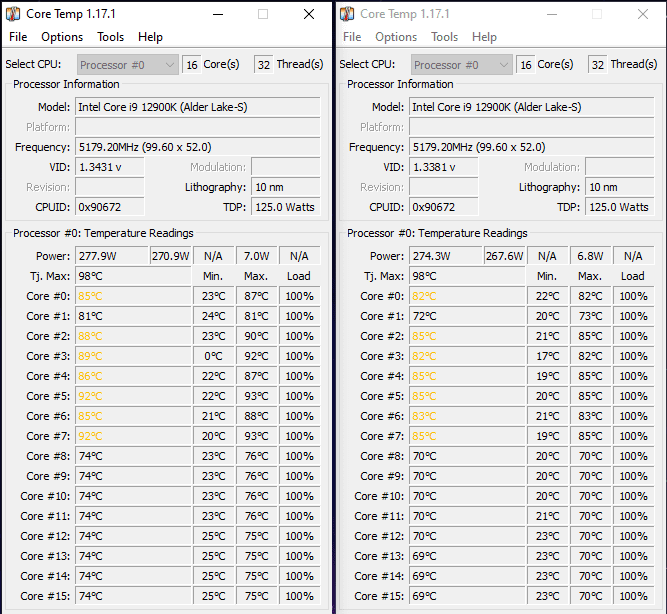Click the VID field showing 1.3381 v
This screenshot has height=614, width=667.
tap(443, 167)
